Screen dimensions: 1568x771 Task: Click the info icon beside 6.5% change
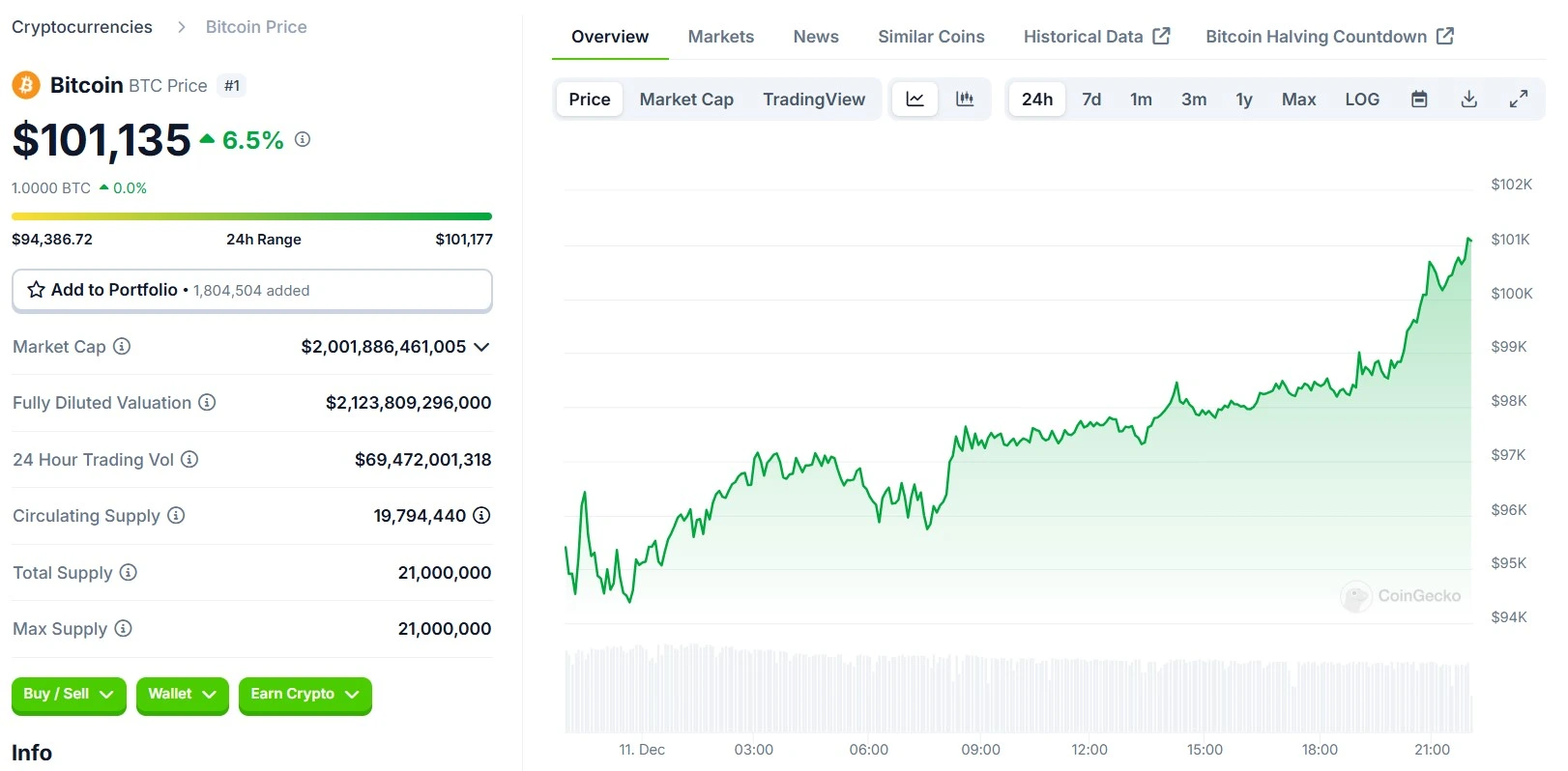(x=303, y=139)
